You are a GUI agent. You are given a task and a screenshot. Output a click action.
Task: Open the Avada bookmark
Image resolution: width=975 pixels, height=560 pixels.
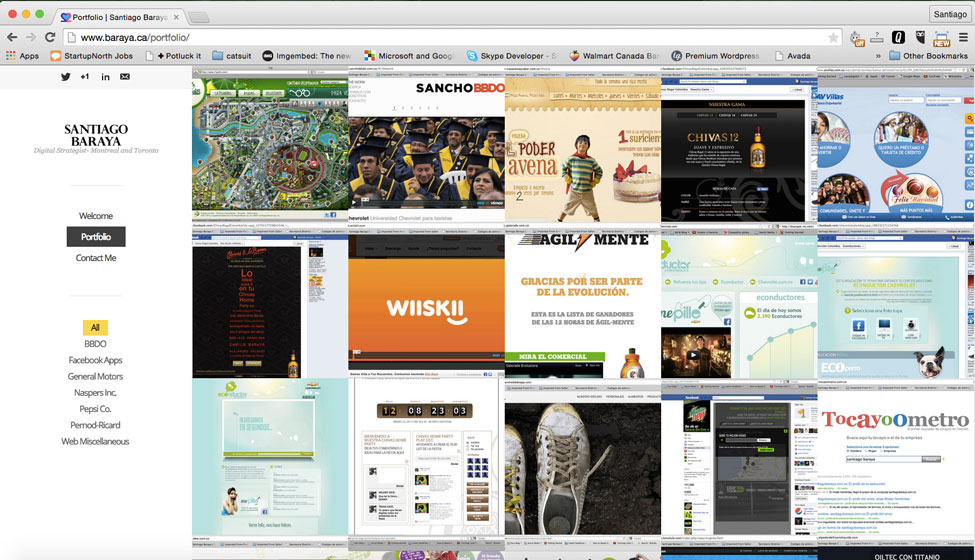click(x=792, y=56)
